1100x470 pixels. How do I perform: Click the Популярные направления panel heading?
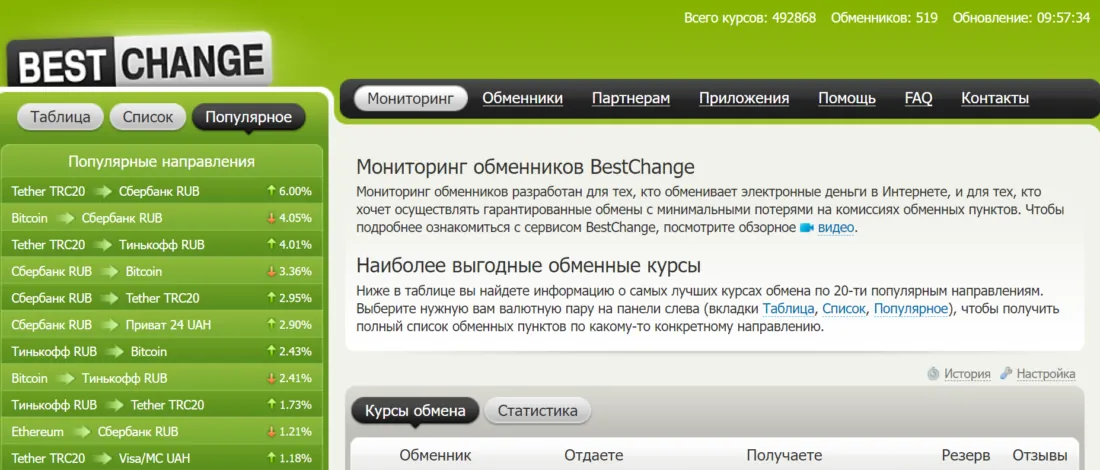click(161, 162)
